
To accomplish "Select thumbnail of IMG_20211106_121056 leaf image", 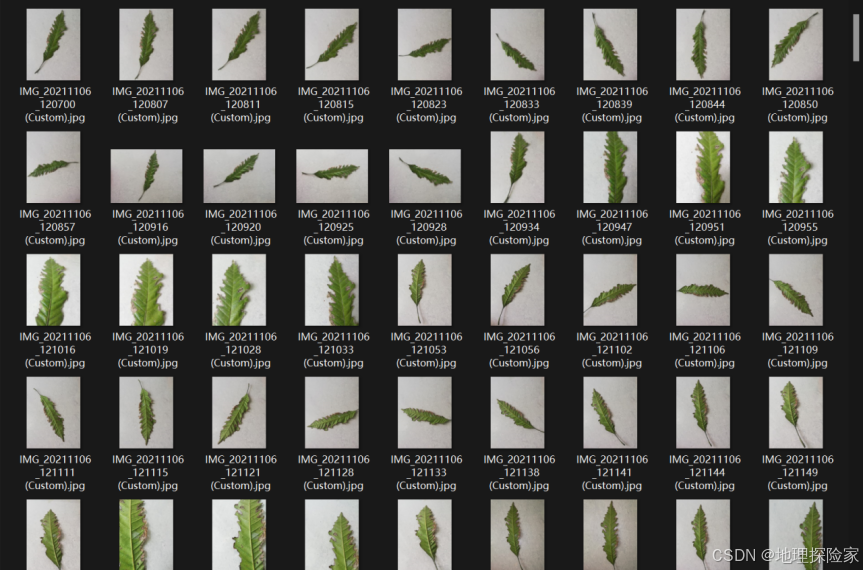I will point(517,290).
